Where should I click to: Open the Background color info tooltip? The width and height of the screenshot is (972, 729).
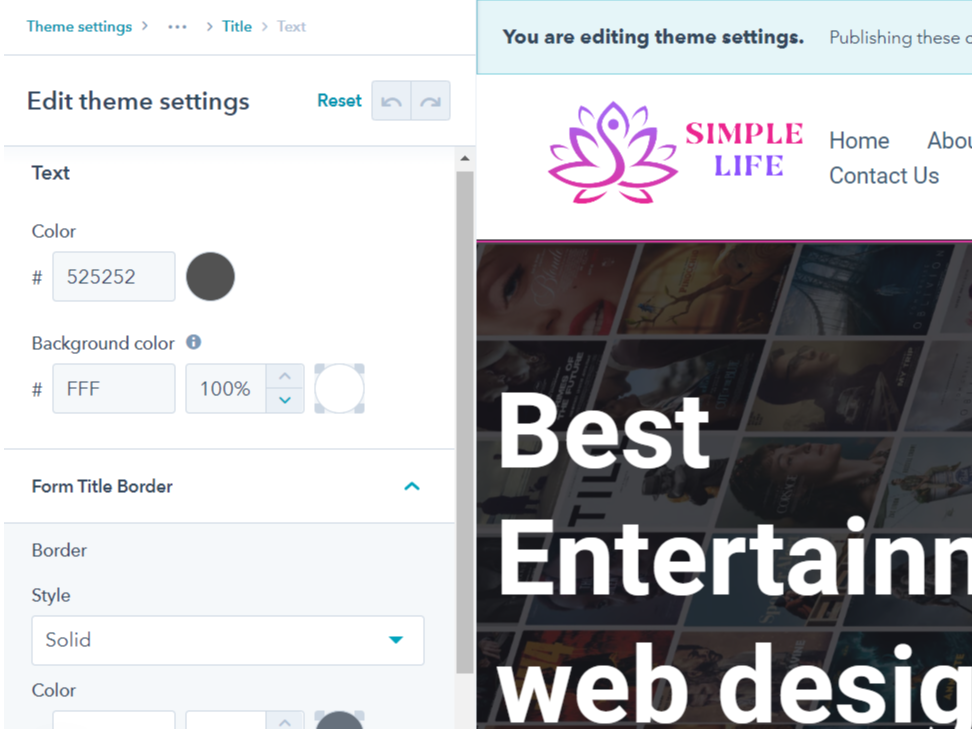(193, 343)
